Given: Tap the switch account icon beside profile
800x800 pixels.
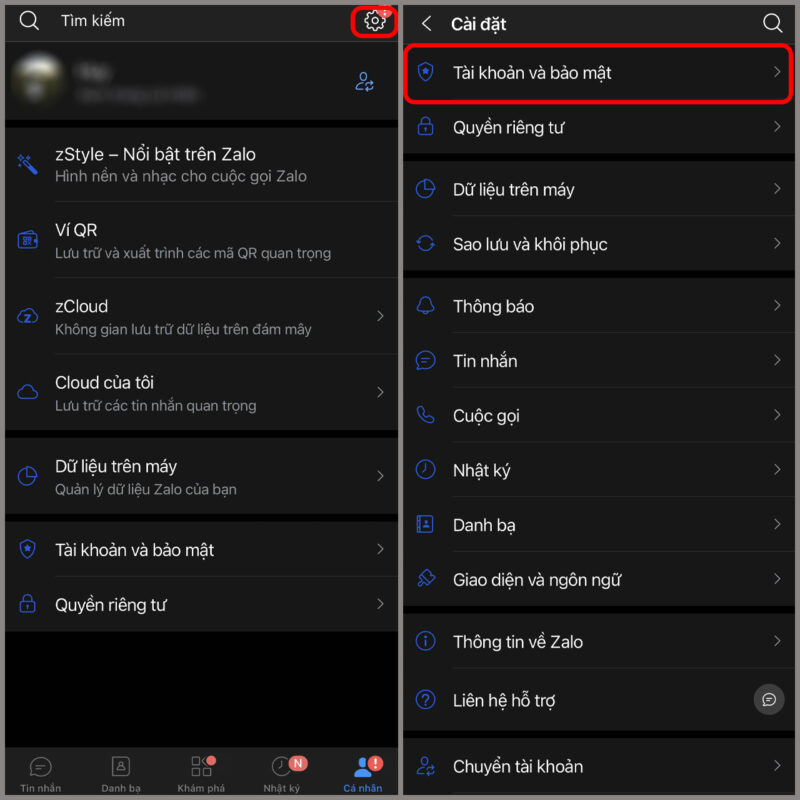Looking at the screenshot, I should [364, 82].
